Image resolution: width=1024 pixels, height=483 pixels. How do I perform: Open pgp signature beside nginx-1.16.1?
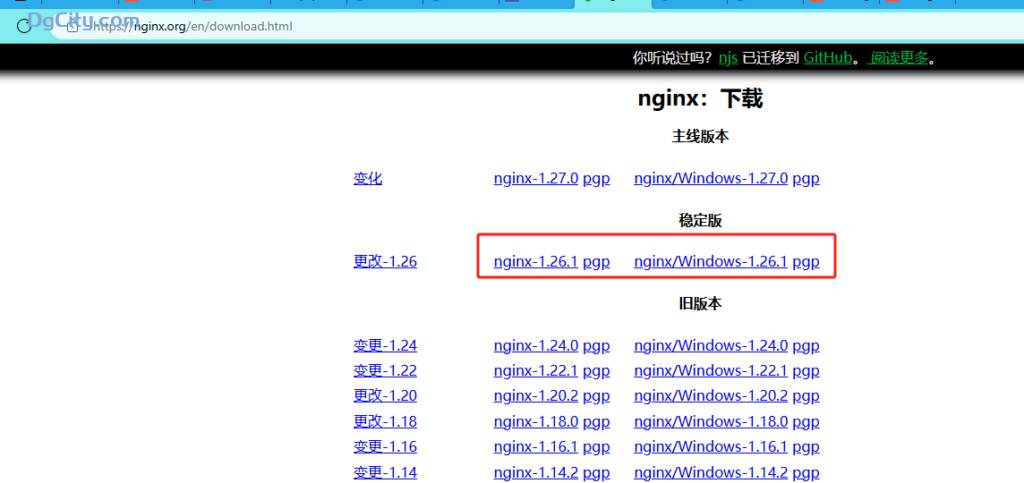(596, 447)
